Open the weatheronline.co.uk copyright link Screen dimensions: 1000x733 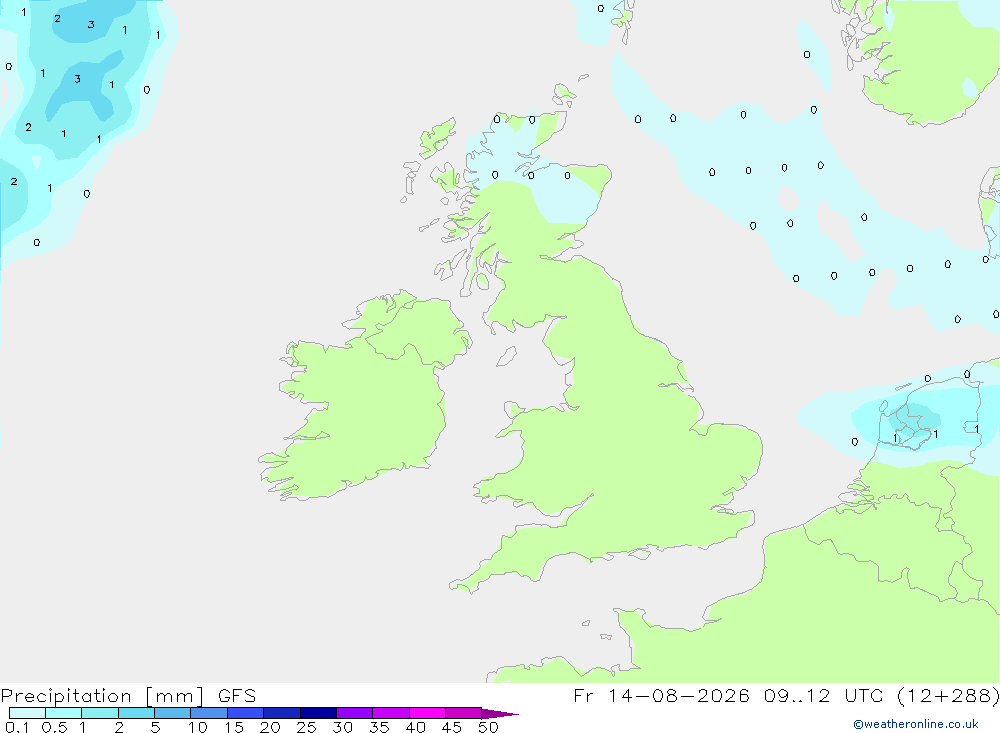coord(916,724)
